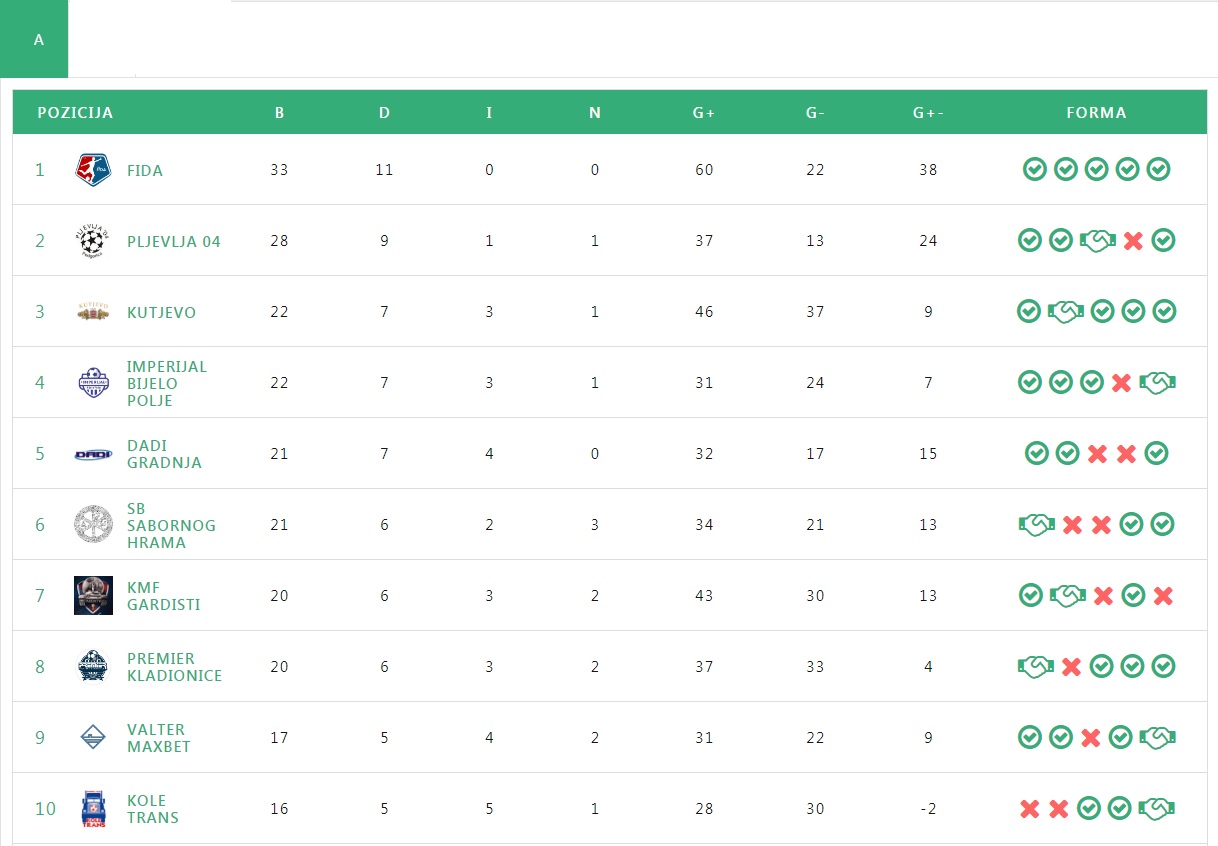Image resolution: width=1218 pixels, height=846 pixels.
Task: Click the Premier Kladionice logo
Action: 93,667
